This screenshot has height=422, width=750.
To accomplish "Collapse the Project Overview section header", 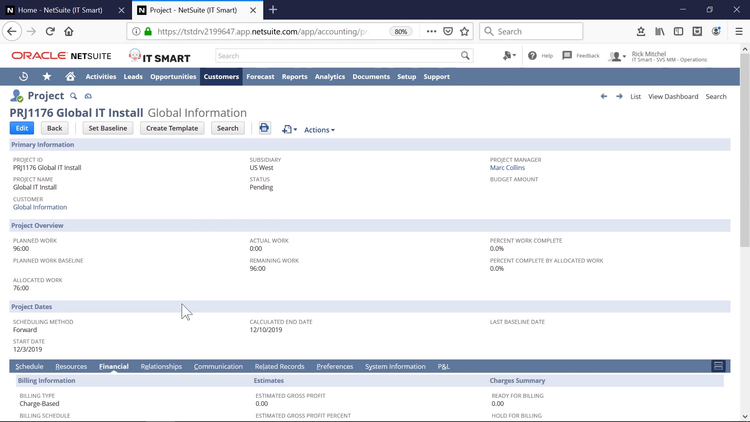I will click(370, 225).
